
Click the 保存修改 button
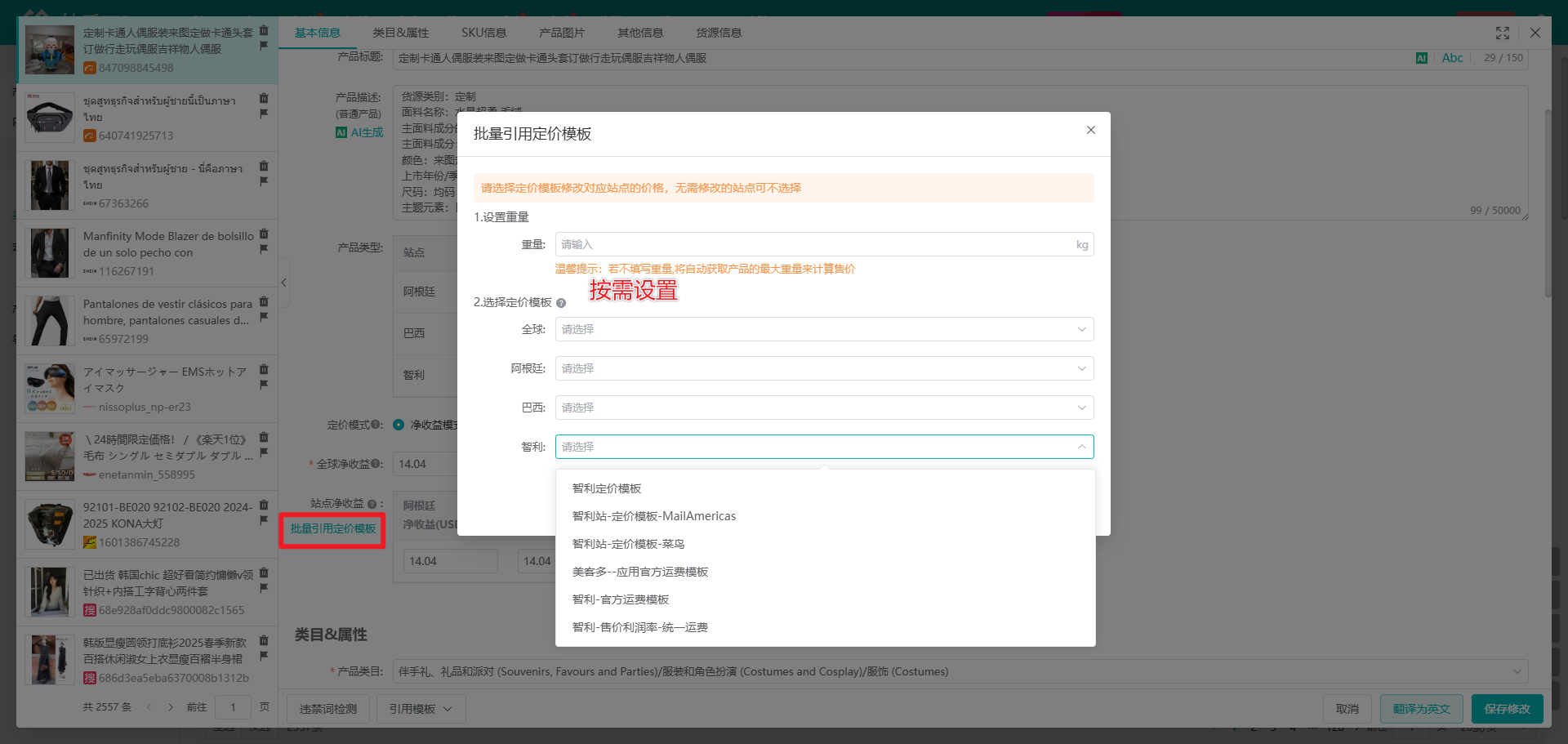(x=1507, y=709)
